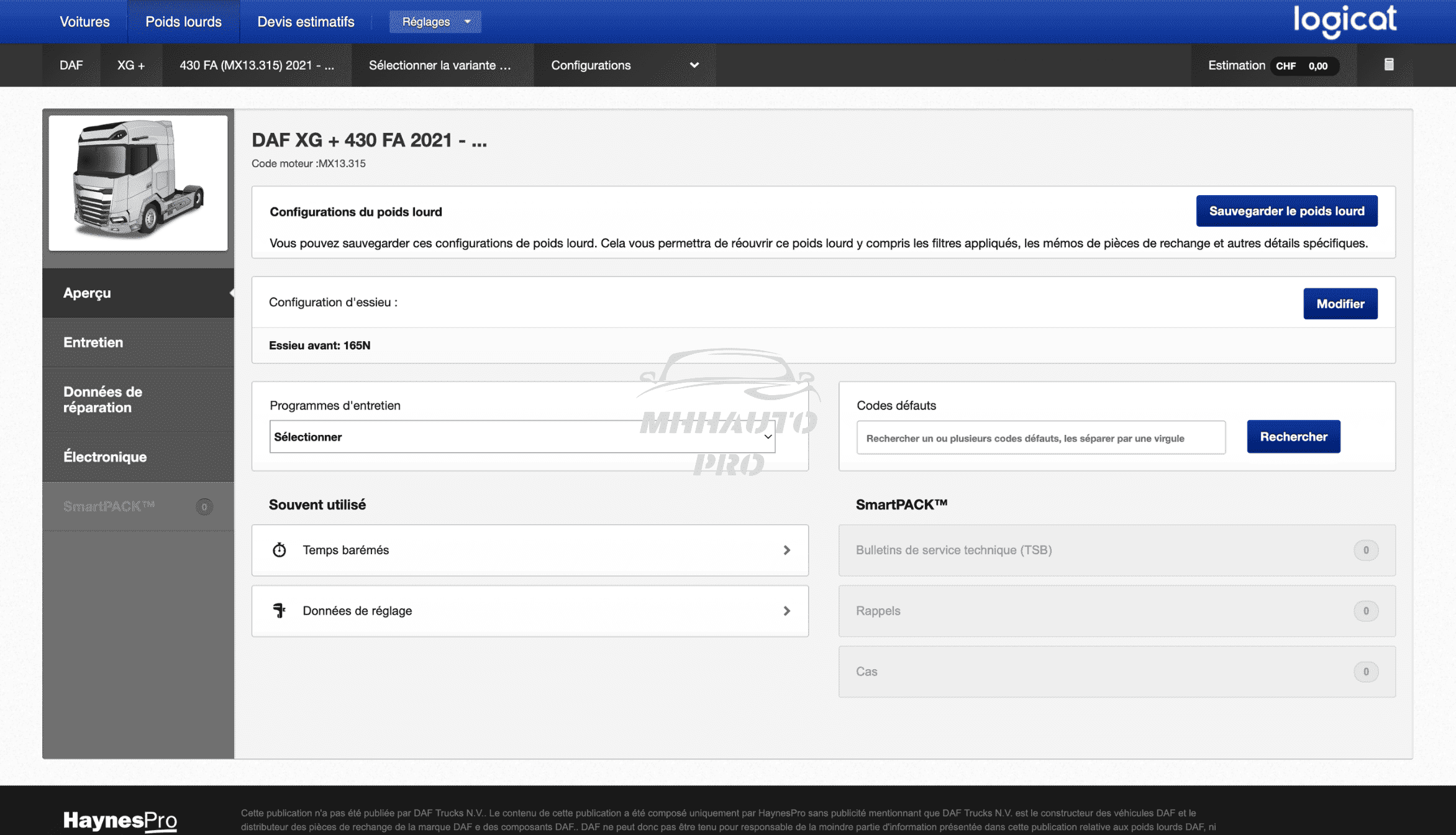Click the SmartPACK counter badge in sidebar
Viewport: 1456px width, 835px height.
[204, 506]
